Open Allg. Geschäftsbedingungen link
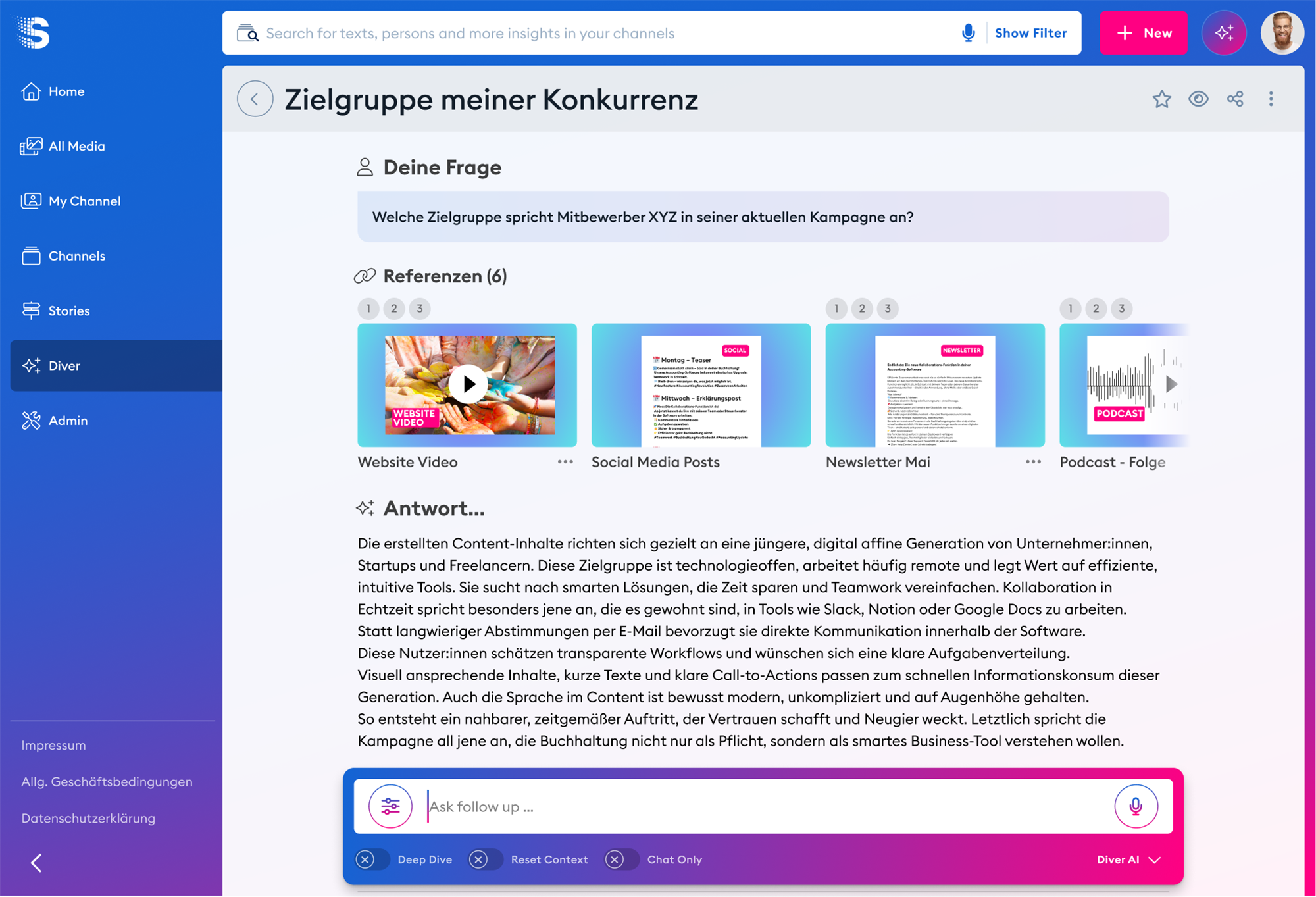The image size is (1316, 897). pyautogui.click(x=107, y=782)
